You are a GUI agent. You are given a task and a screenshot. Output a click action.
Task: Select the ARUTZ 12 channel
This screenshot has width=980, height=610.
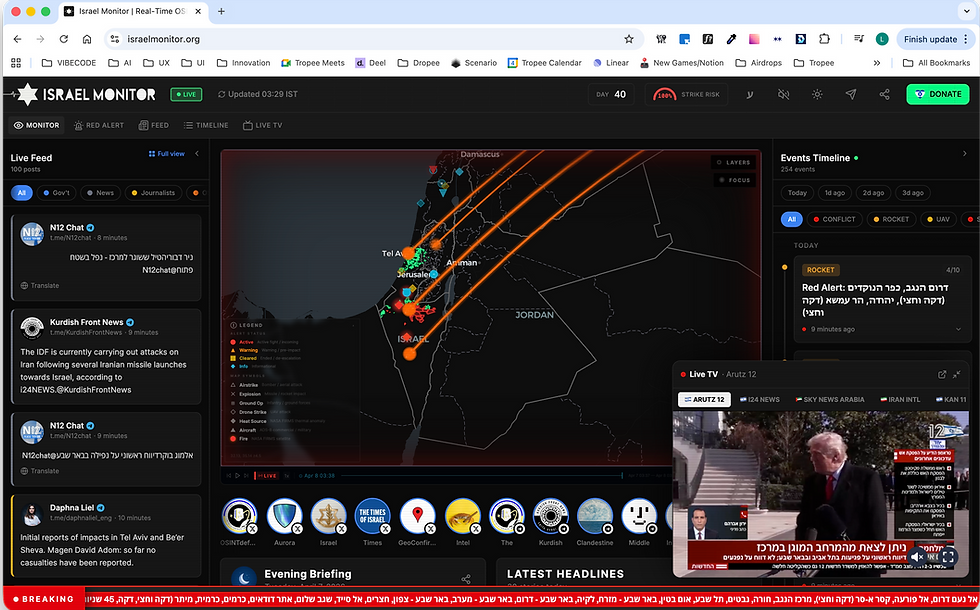pos(704,399)
